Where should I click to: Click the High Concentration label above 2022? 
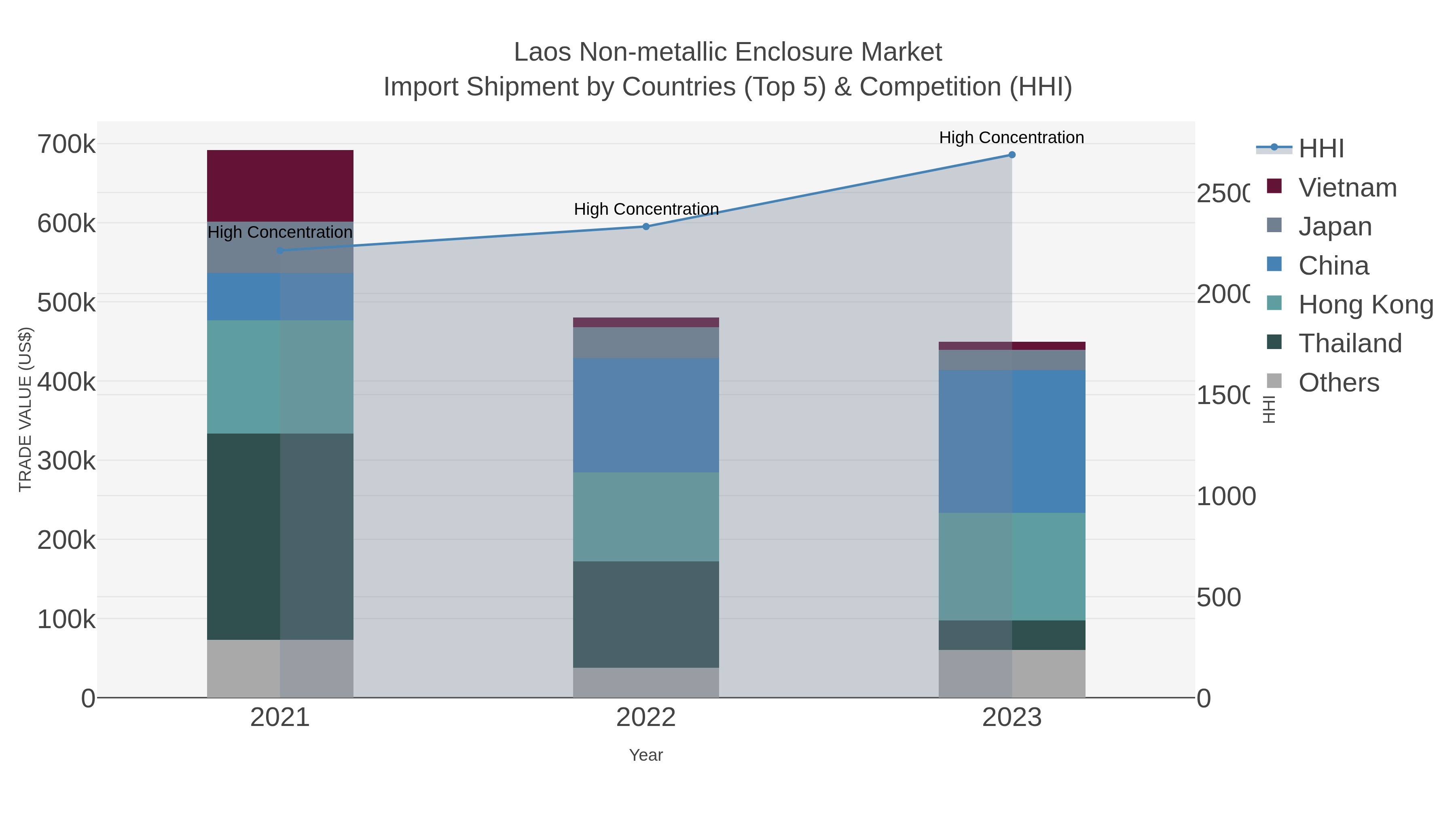[646, 209]
